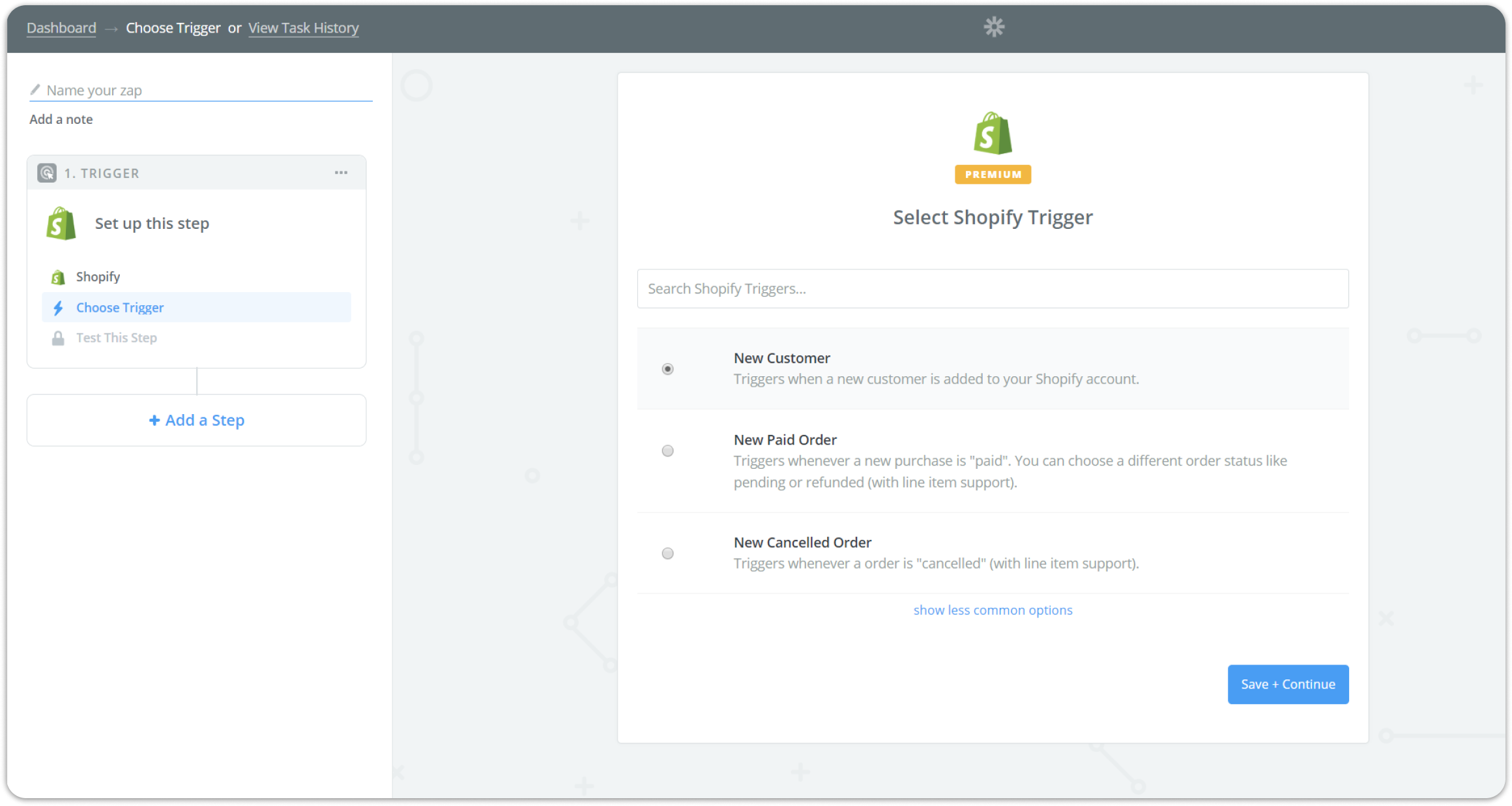
Task: Click the Save + Continue button
Action: 1288,684
